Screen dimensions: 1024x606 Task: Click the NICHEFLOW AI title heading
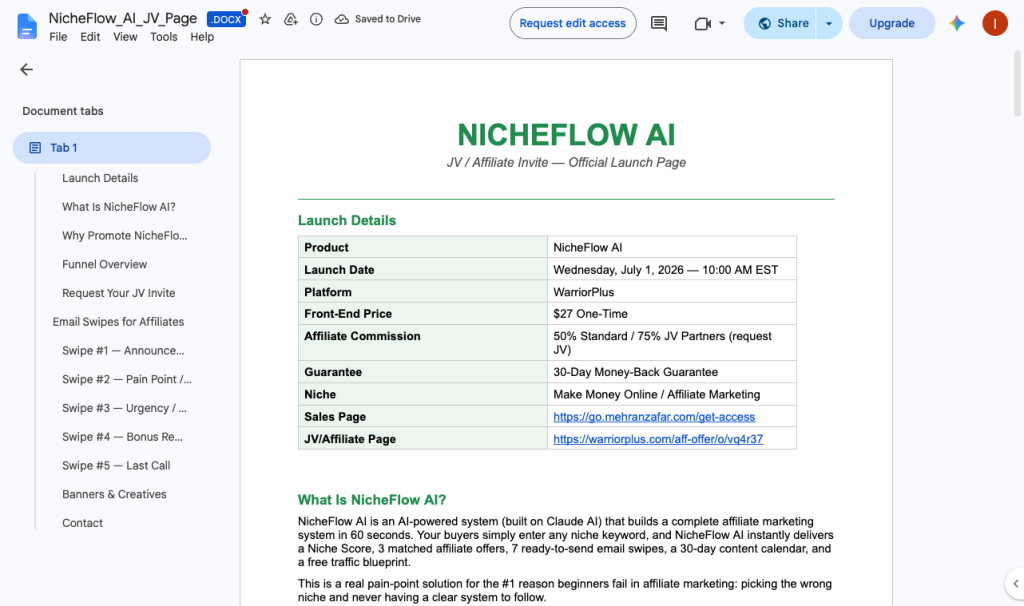click(566, 135)
